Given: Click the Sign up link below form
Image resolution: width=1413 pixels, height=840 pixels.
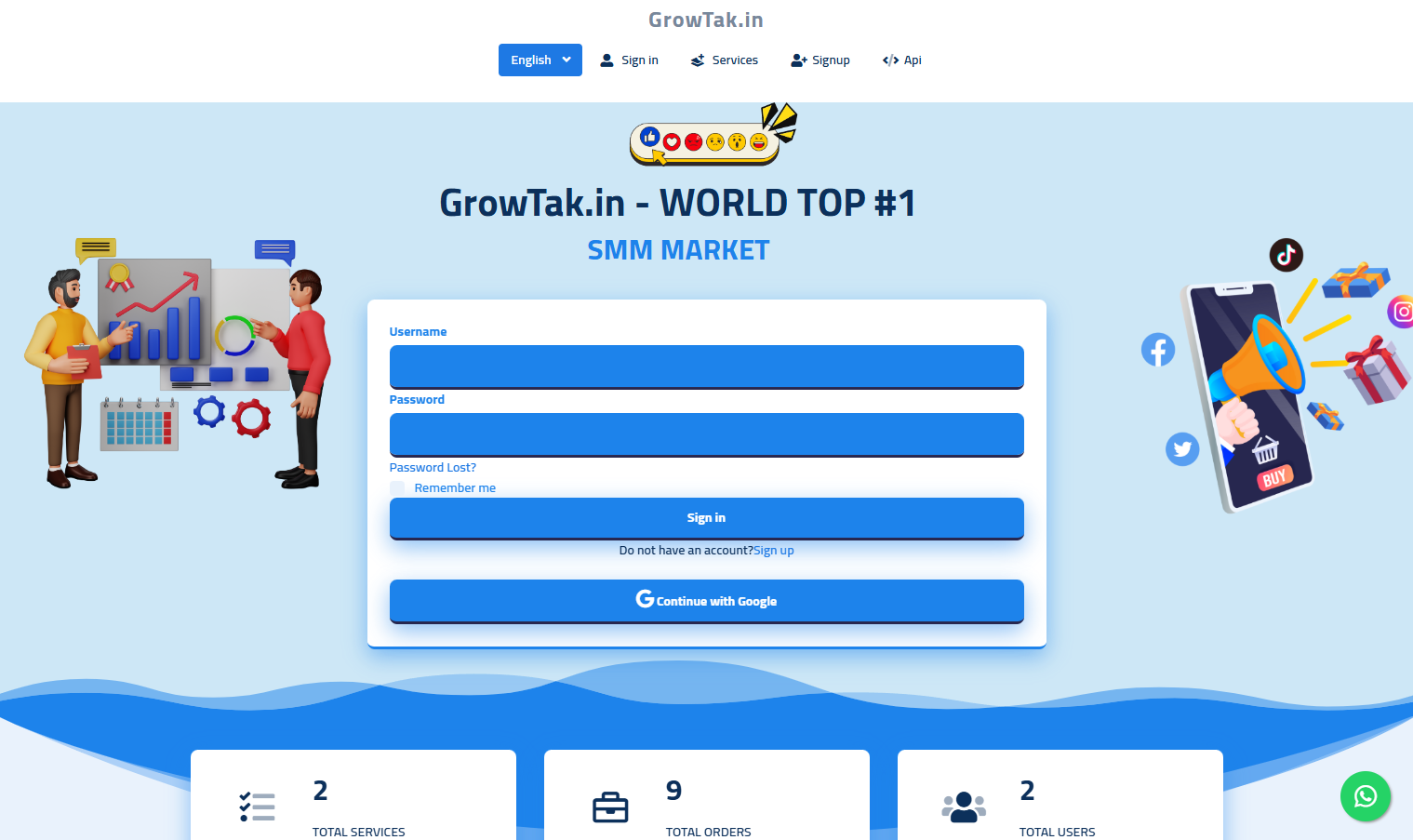Looking at the screenshot, I should [773, 551].
